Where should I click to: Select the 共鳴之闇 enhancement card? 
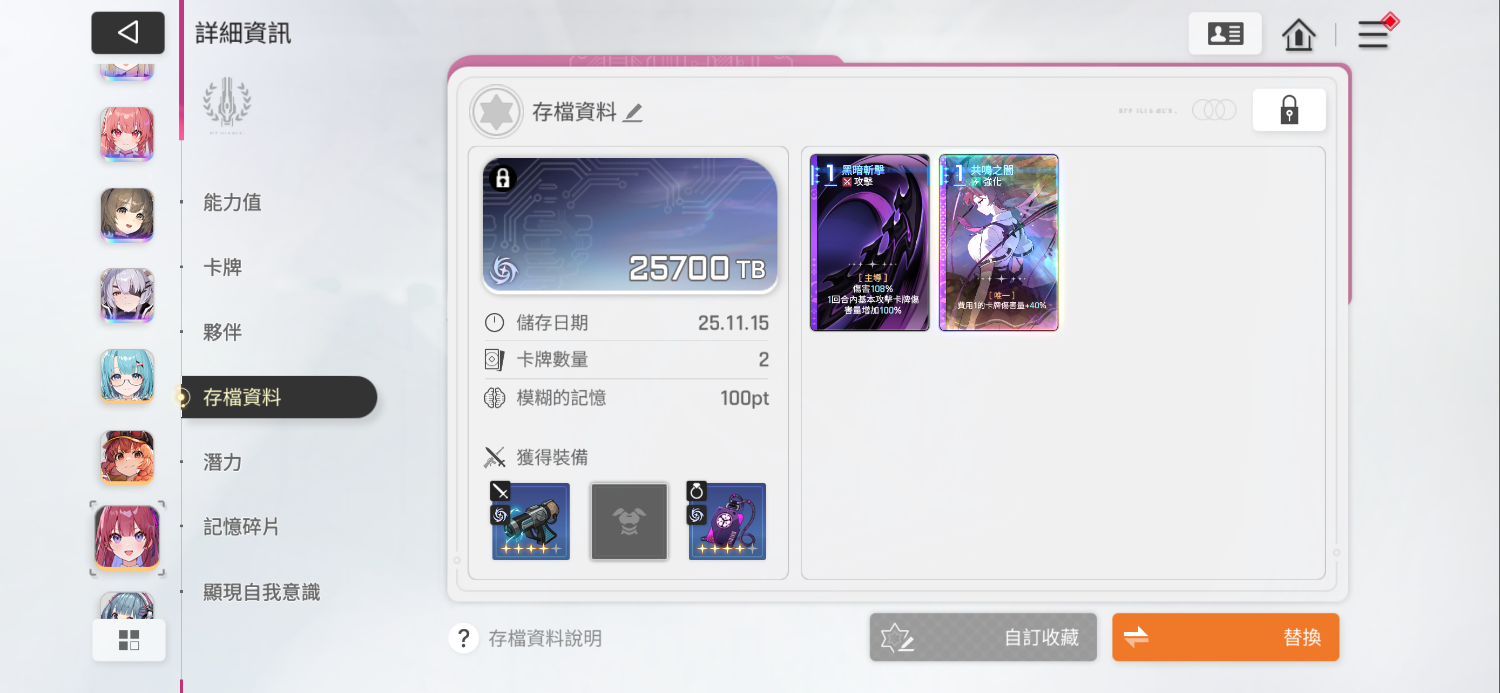click(999, 243)
